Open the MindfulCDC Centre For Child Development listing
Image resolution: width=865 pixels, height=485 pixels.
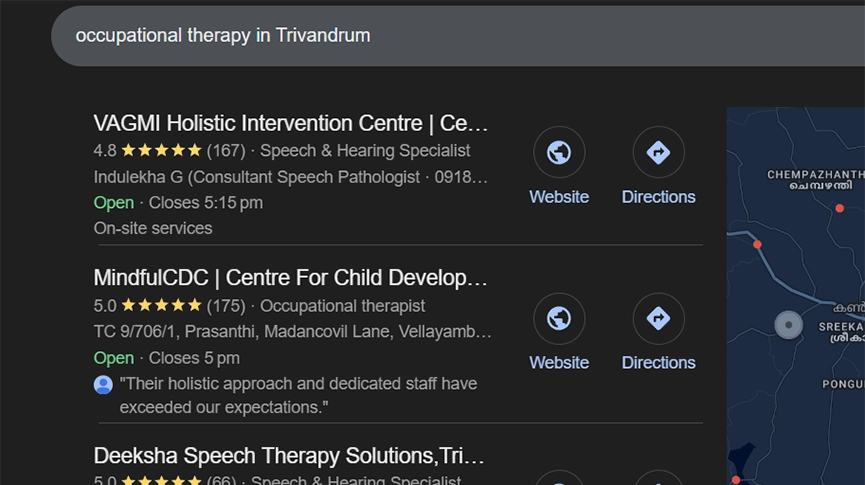(x=291, y=277)
